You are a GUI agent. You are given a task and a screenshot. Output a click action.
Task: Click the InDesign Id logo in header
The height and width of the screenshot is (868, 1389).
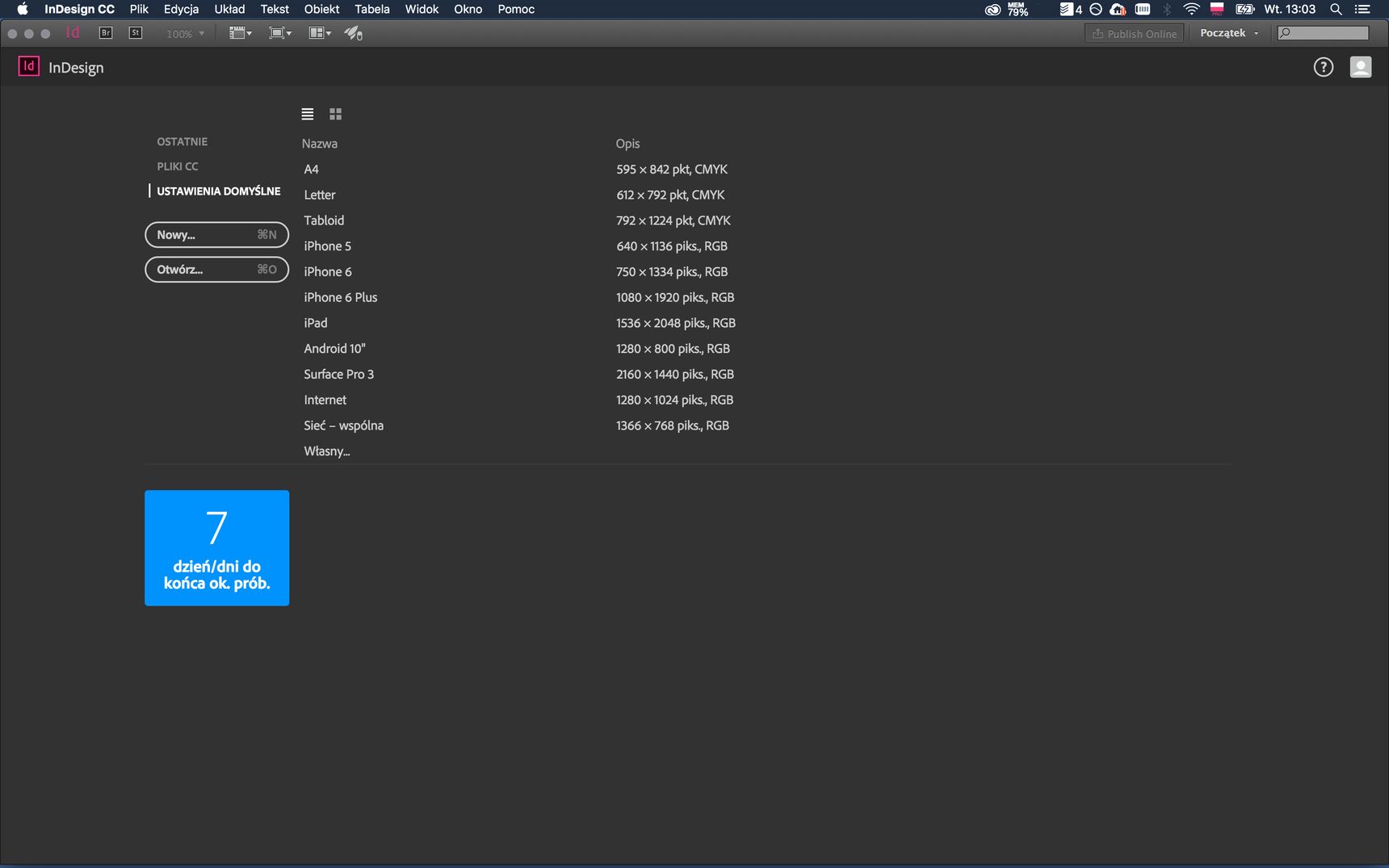click(29, 66)
